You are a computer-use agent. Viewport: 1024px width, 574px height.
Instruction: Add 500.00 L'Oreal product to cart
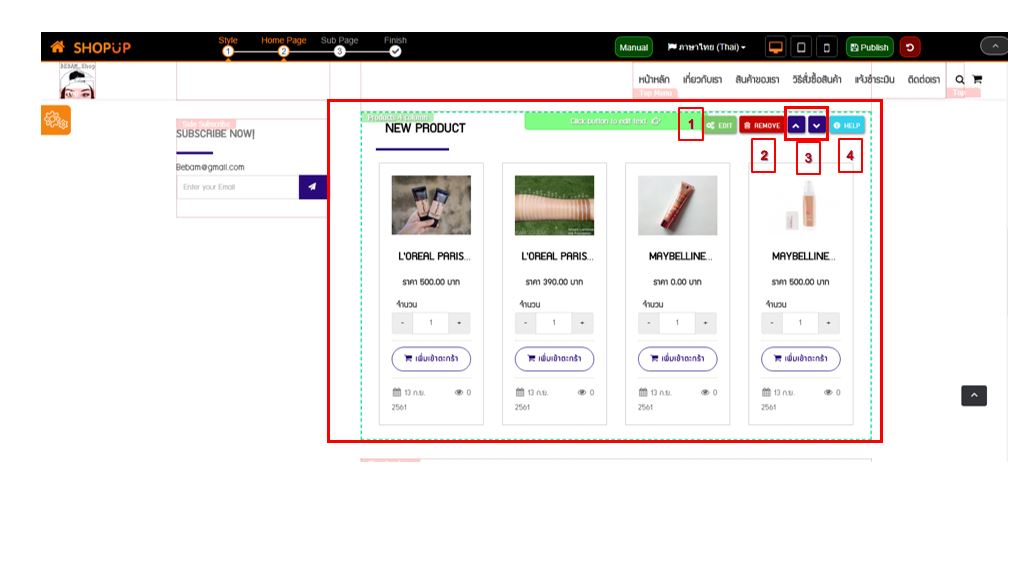pos(431,359)
